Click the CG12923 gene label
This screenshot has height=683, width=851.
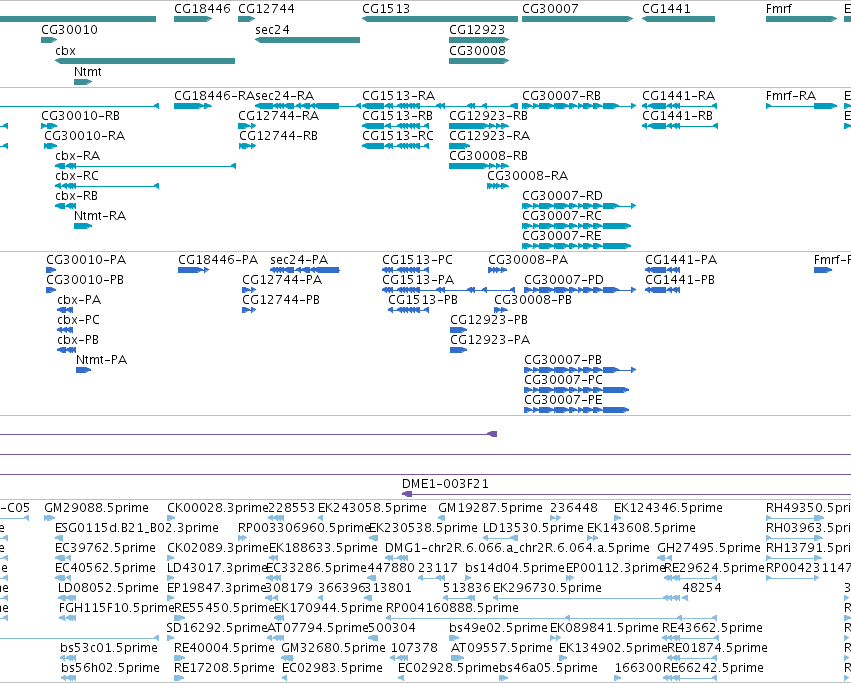(x=477, y=30)
